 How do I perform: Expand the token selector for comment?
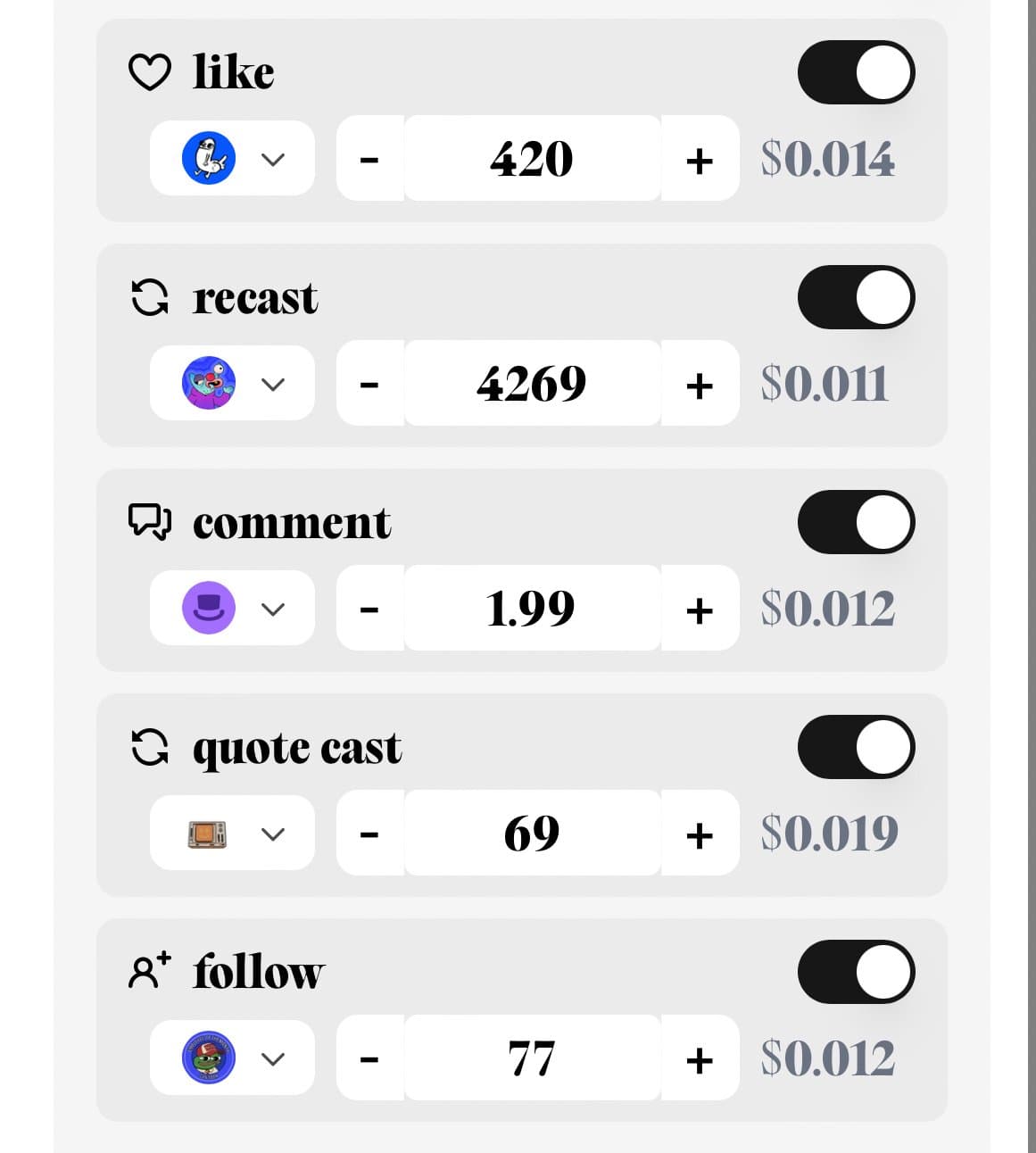[273, 608]
